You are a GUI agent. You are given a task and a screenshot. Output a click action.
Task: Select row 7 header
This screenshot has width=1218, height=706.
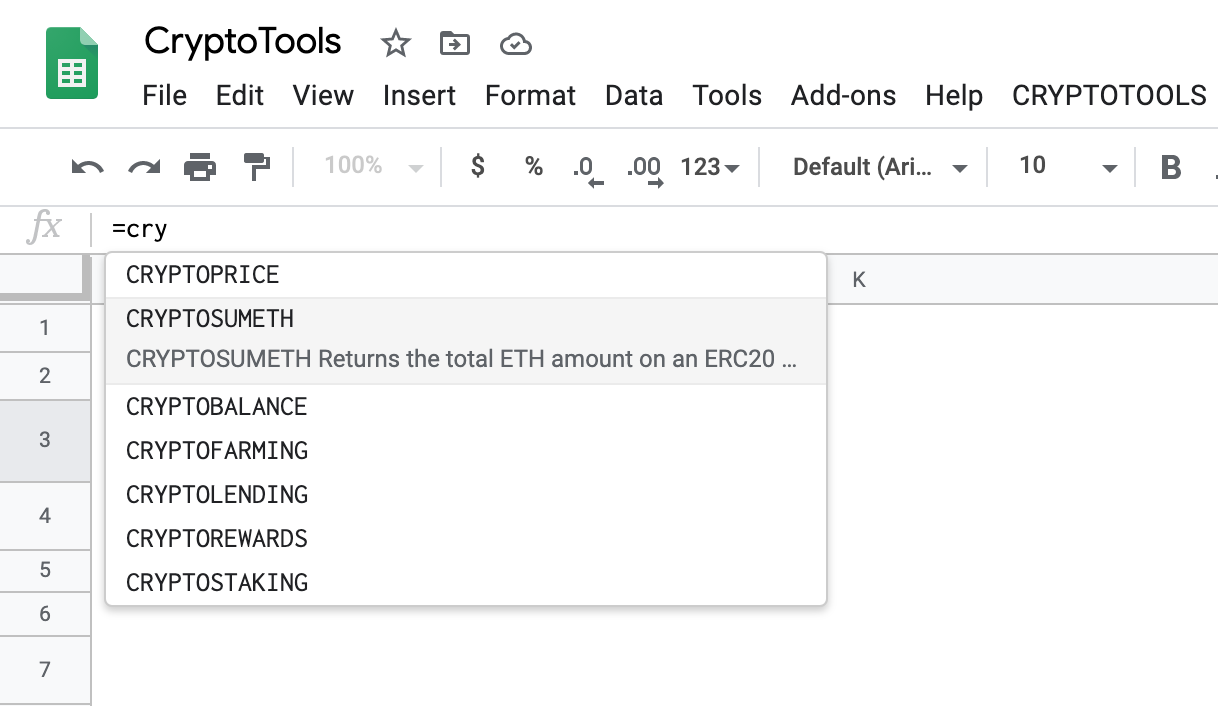(x=45, y=669)
